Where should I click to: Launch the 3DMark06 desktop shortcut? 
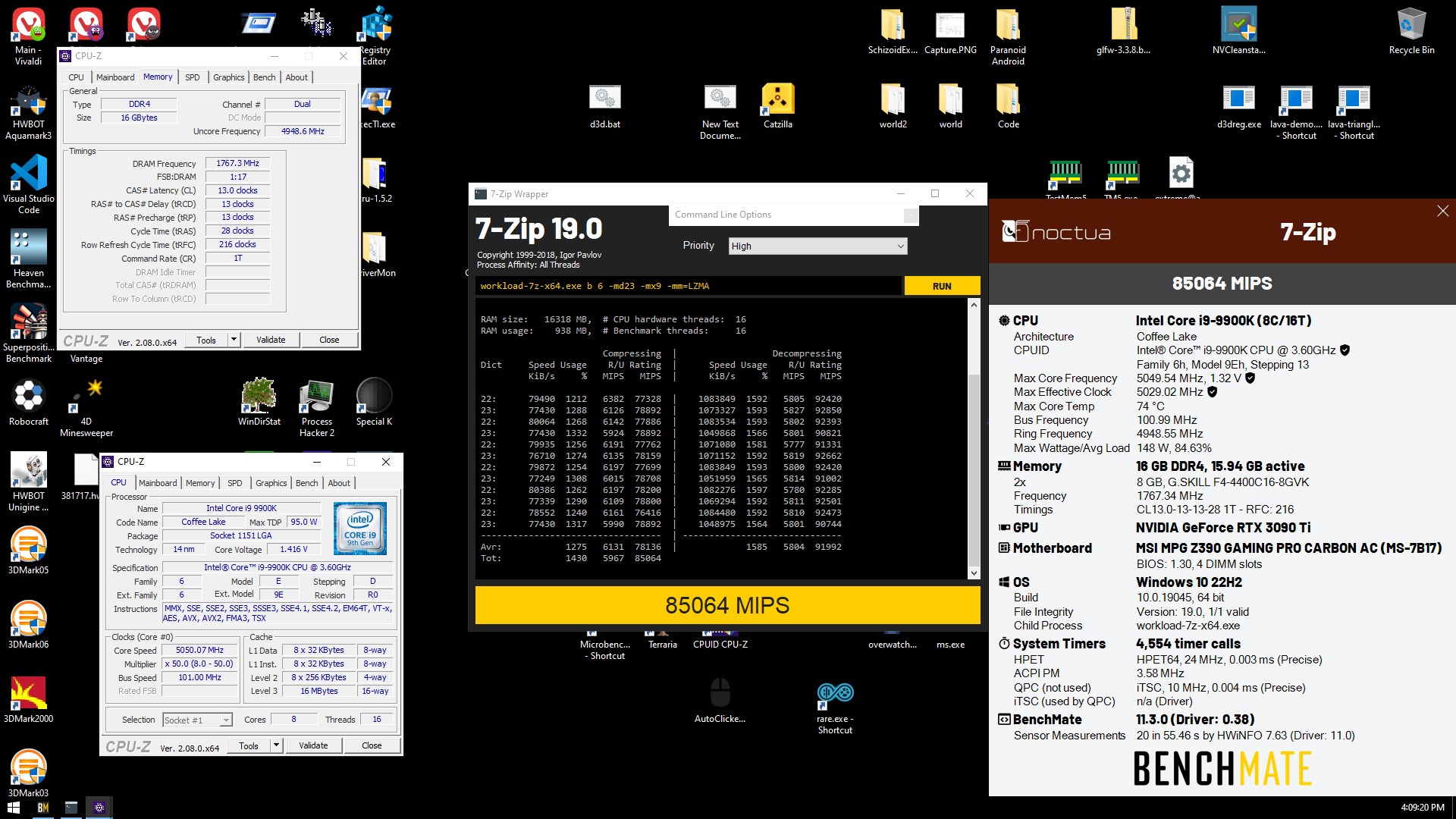tap(28, 625)
